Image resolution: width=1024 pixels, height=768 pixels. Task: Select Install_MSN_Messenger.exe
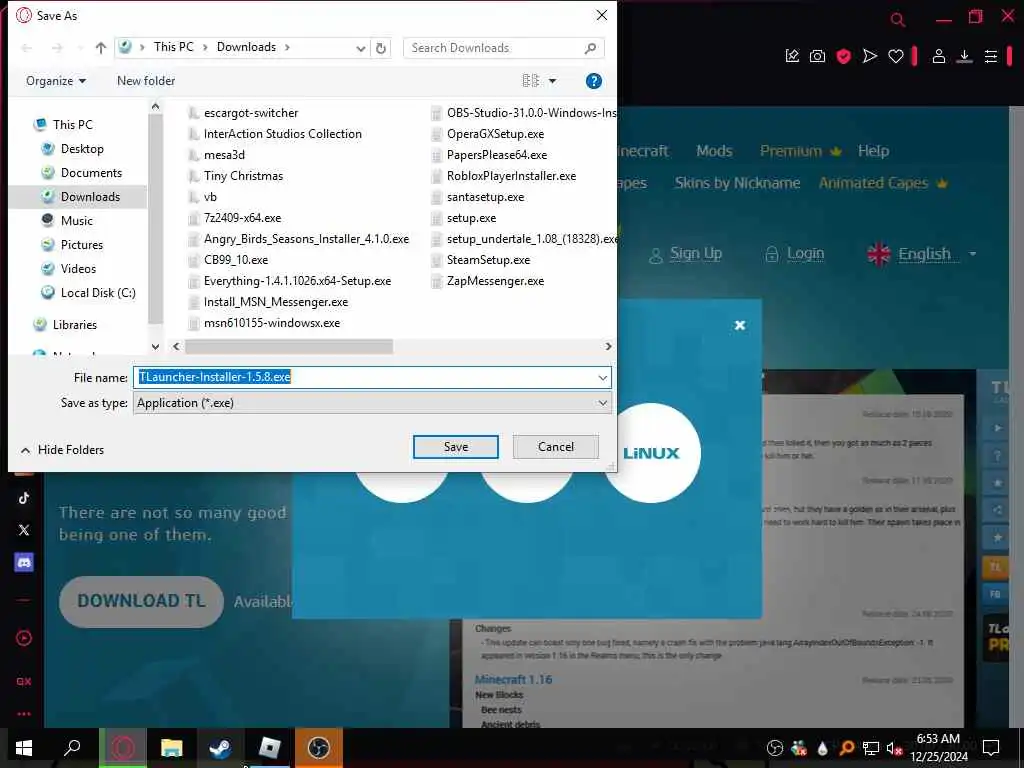[x=276, y=302]
